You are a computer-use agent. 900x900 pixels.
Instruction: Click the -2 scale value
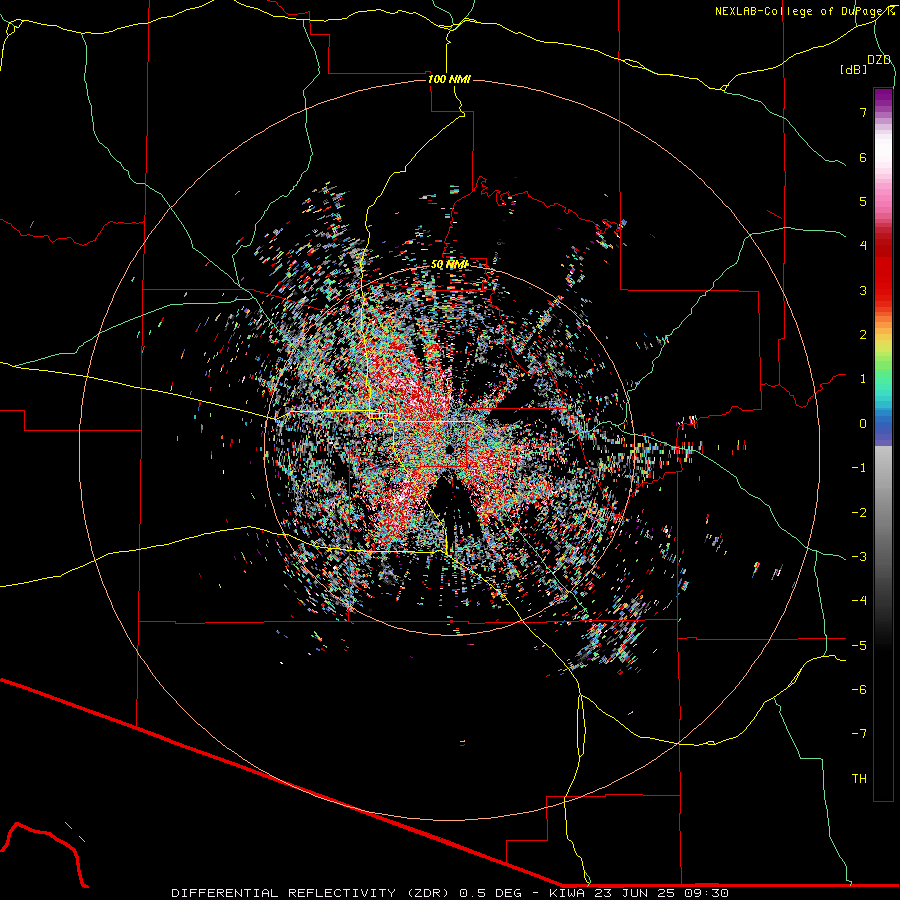(x=859, y=512)
